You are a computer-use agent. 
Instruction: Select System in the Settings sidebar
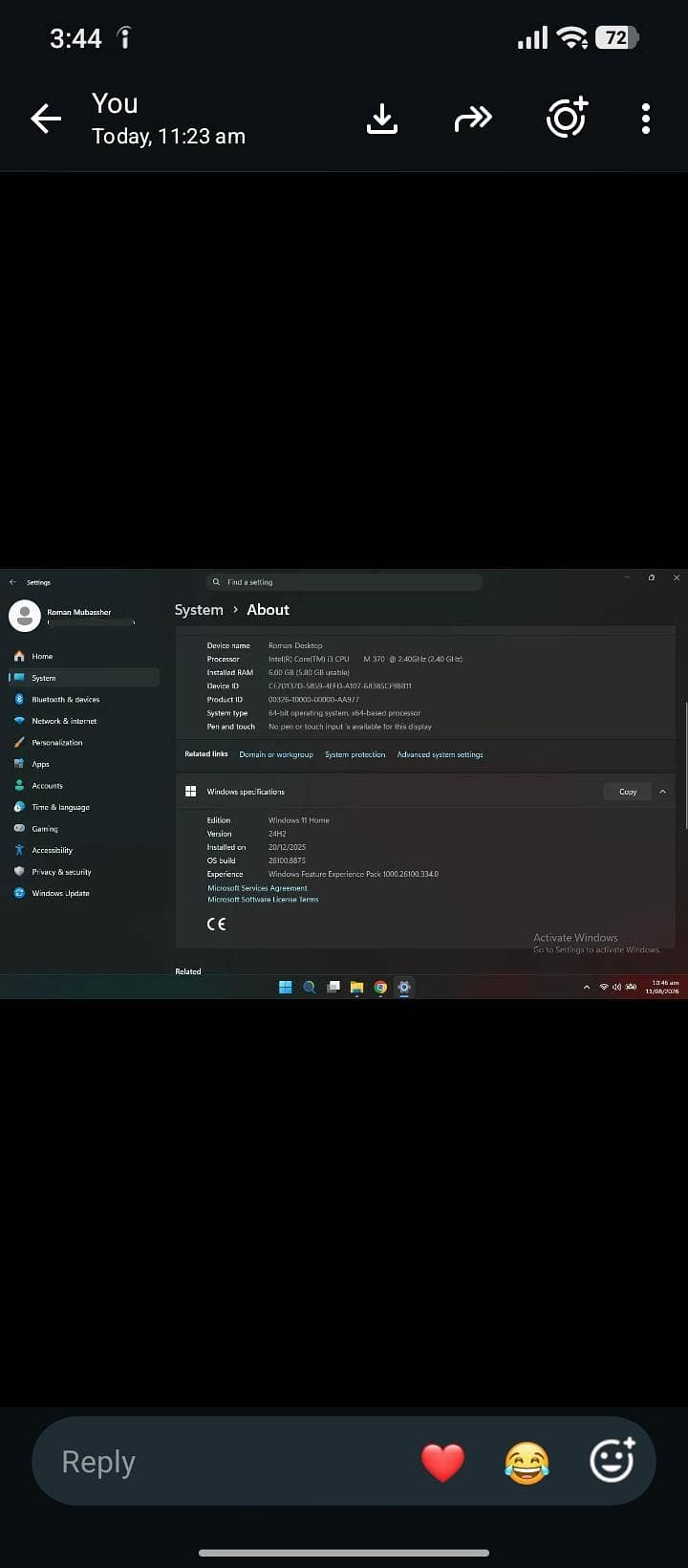83,678
